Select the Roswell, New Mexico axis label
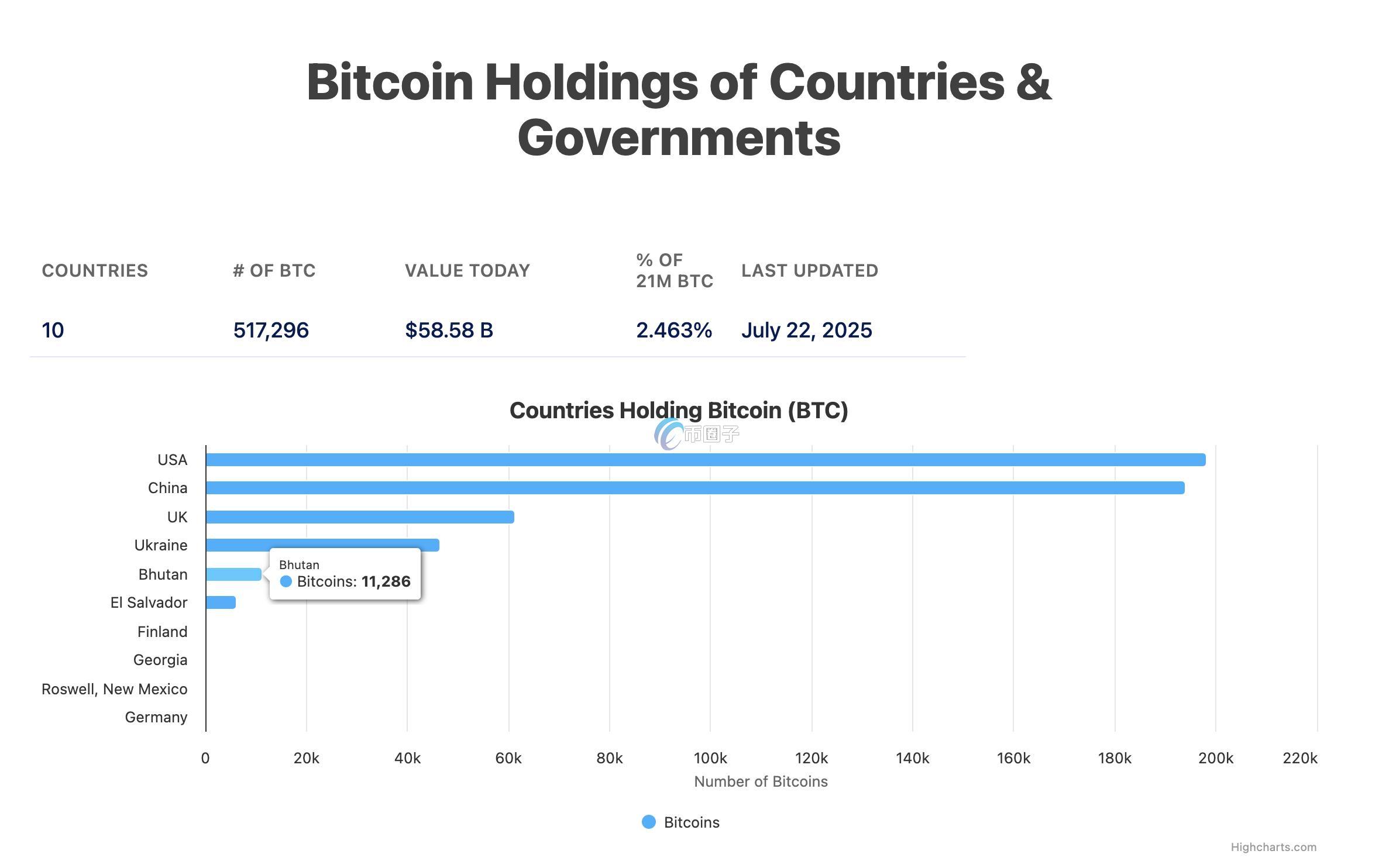Image resolution: width=1396 pixels, height=868 pixels. click(x=114, y=689)
